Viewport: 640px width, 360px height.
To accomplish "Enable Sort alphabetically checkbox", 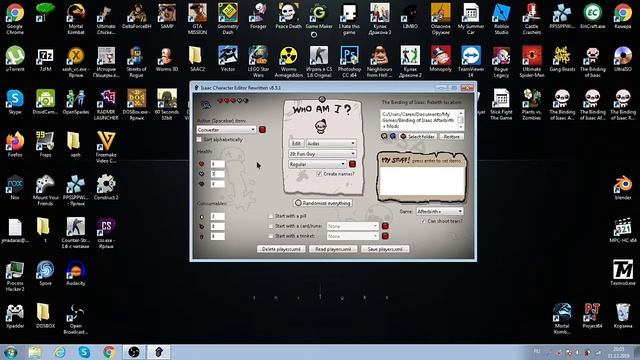I will 199,140.
